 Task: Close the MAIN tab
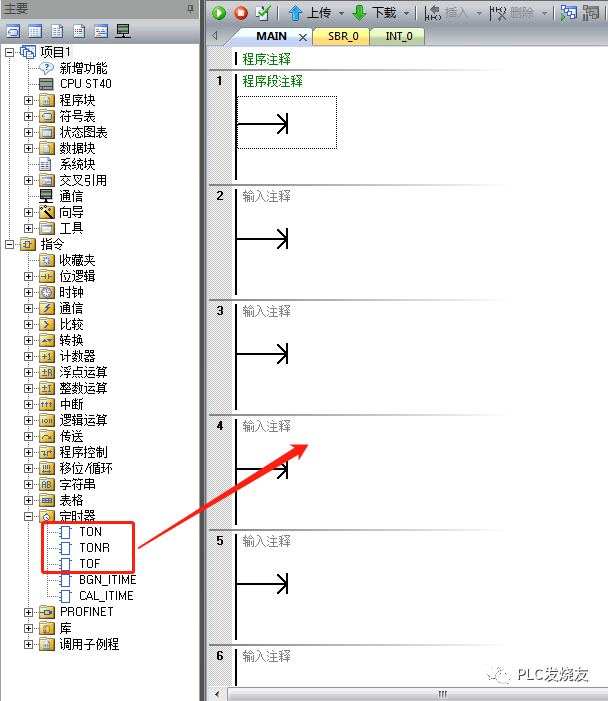[303, 37]
